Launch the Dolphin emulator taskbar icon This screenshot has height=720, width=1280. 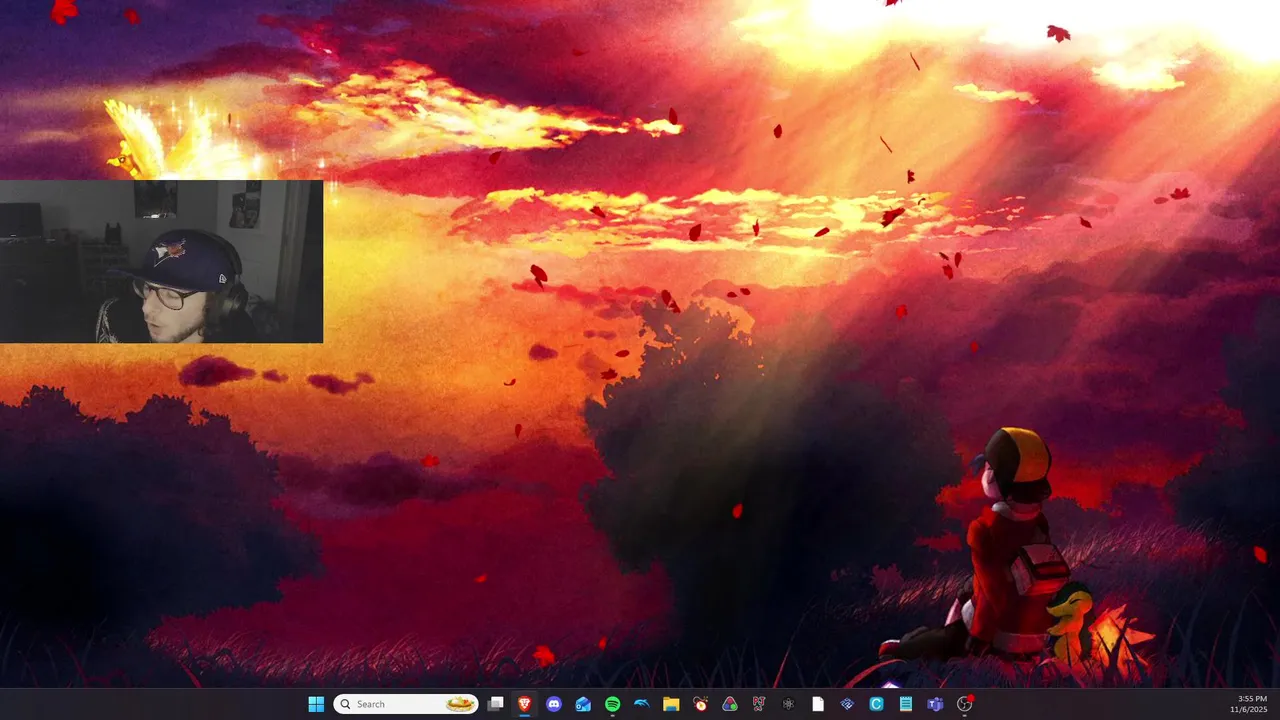click(x=642, y=704)
